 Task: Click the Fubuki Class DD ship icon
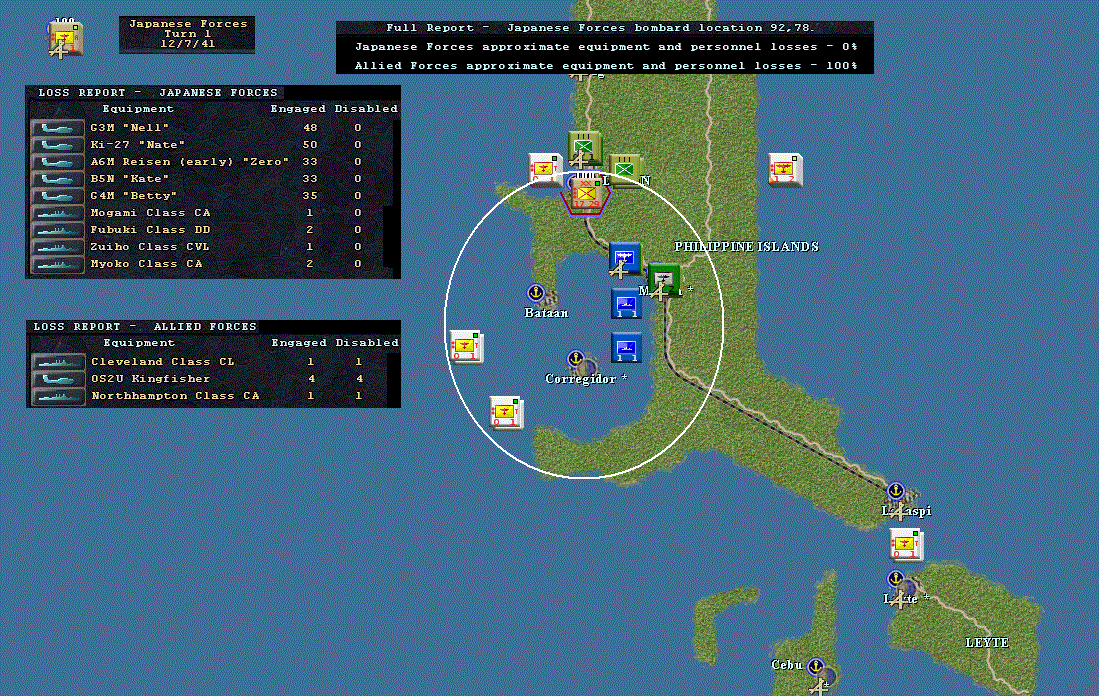(x=57, y=230)
